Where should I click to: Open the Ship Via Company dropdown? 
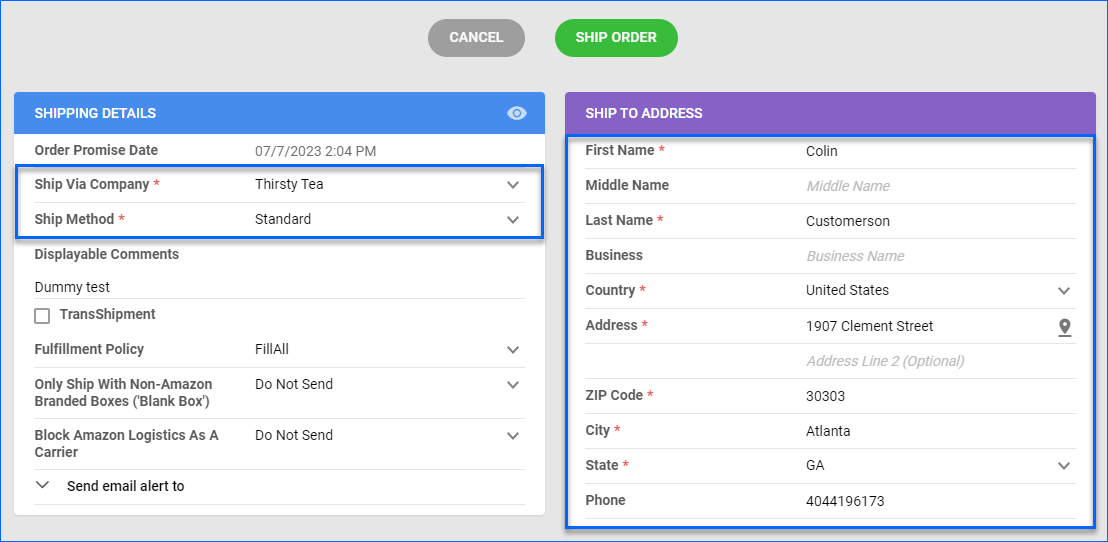pos(389,184)
